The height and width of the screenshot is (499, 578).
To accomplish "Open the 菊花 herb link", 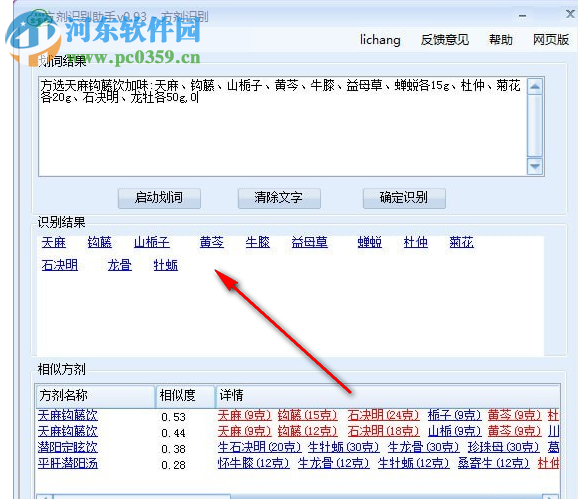I will 462,242.
